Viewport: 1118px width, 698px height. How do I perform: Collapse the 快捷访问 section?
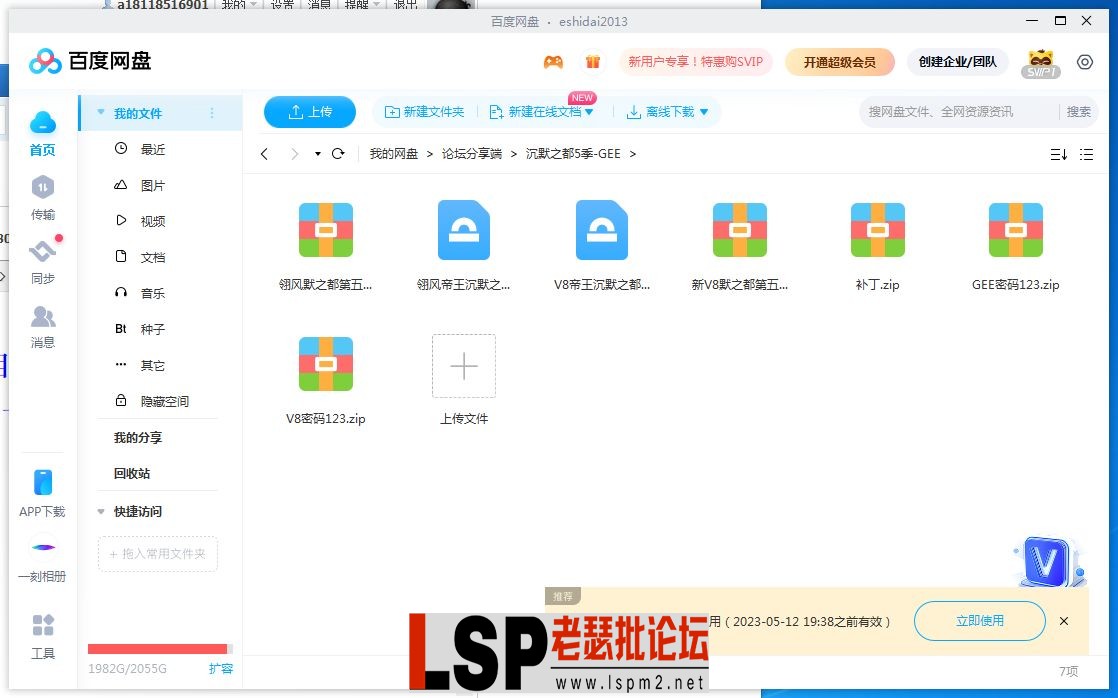click(x=100, y=511)
